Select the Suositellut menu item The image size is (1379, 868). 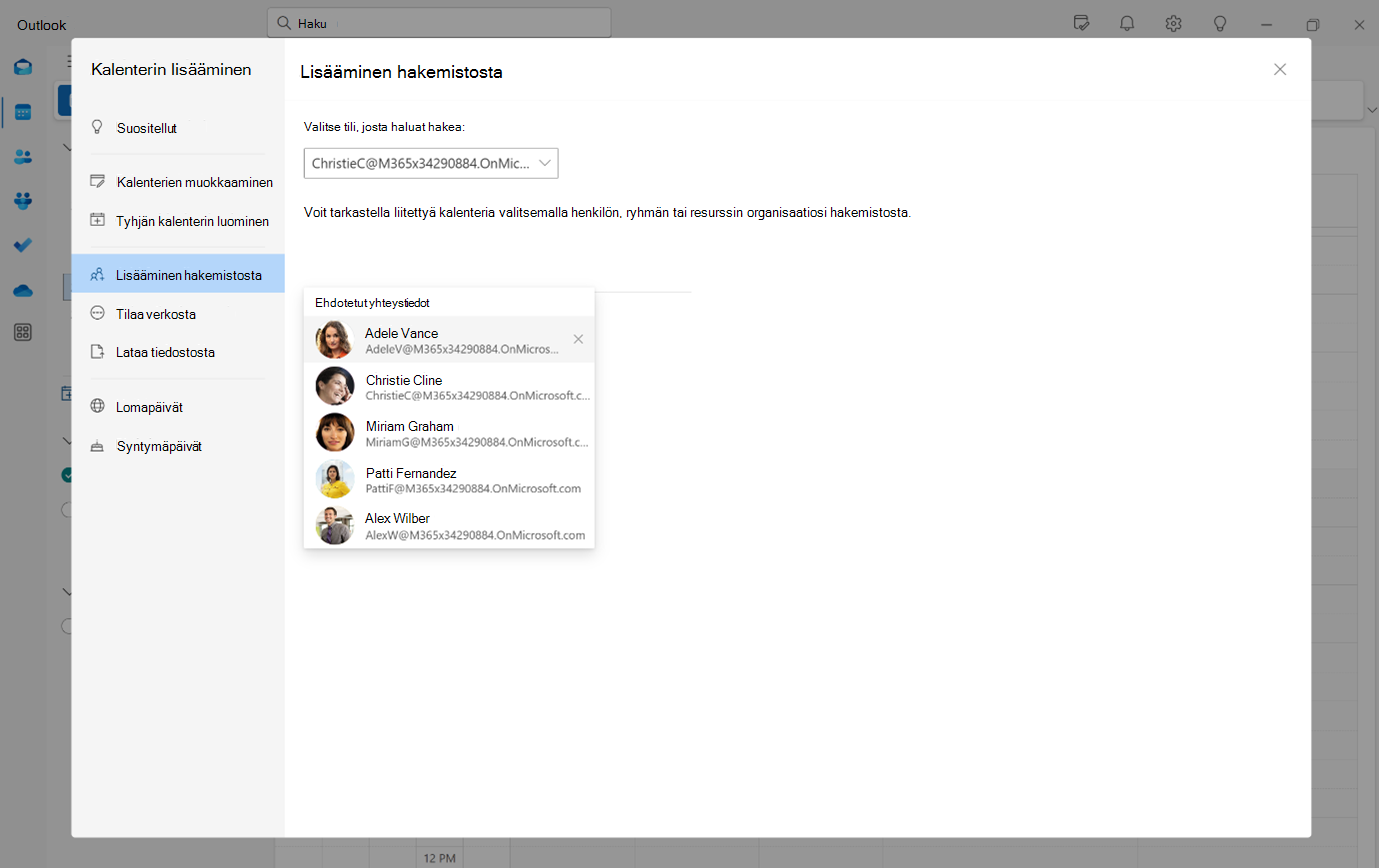(x=178, y=128)
